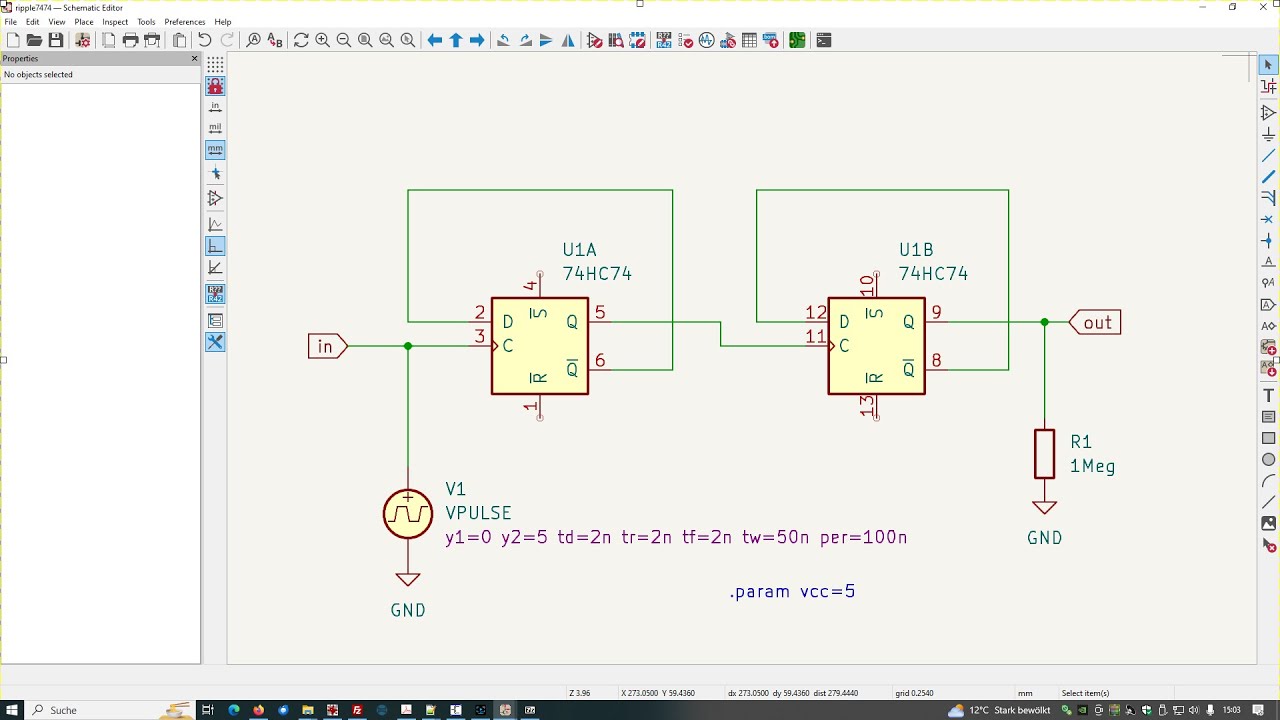The image size is (1280, 720).
Task: Select the draw rectangle tool
Action: [1268, 438]
